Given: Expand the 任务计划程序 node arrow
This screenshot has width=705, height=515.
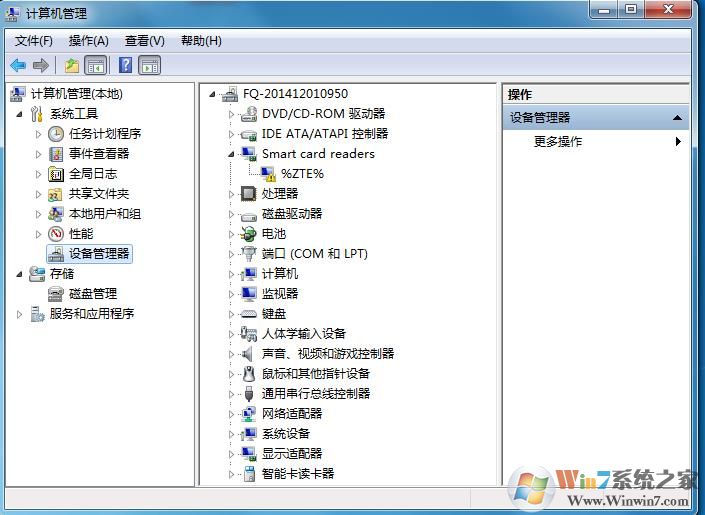Looking at the screenshot, I should (x=38, y=134).
